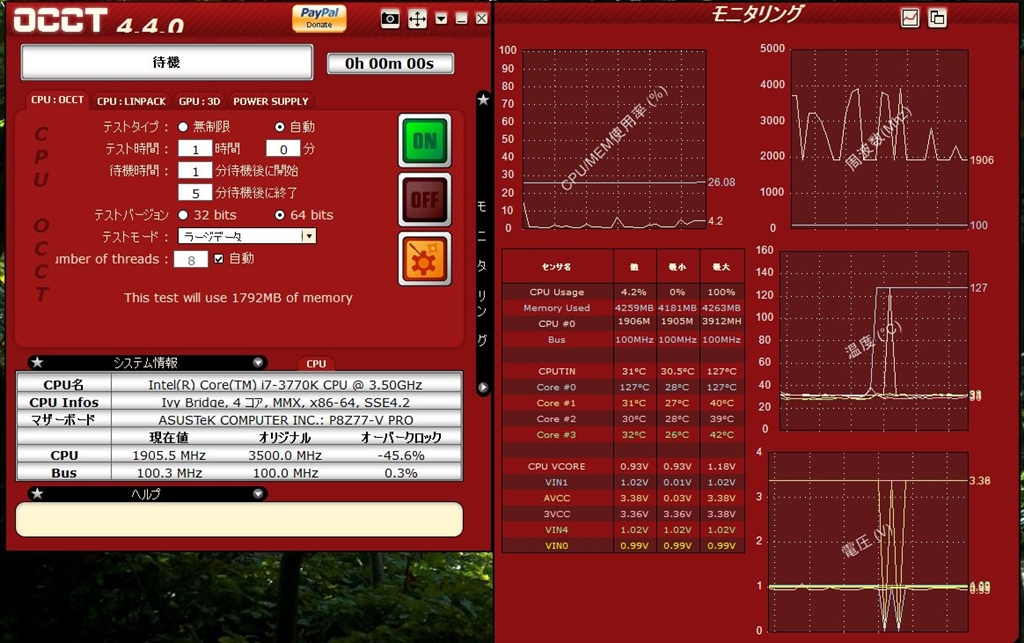Toggle the automatic threads checkbox

[x=219, y=259]
